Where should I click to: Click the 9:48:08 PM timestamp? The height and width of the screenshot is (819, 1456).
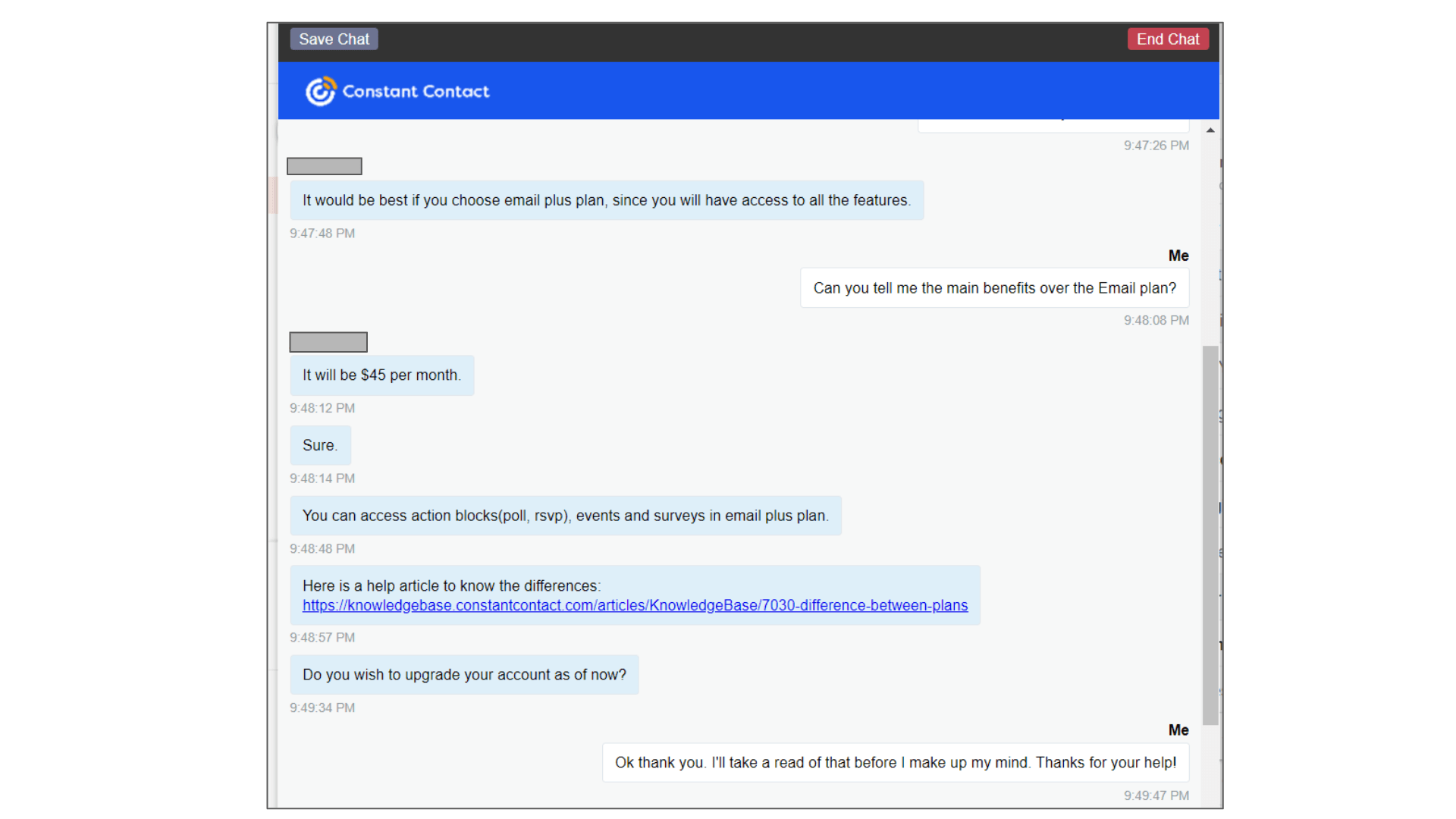point(1156,321)
